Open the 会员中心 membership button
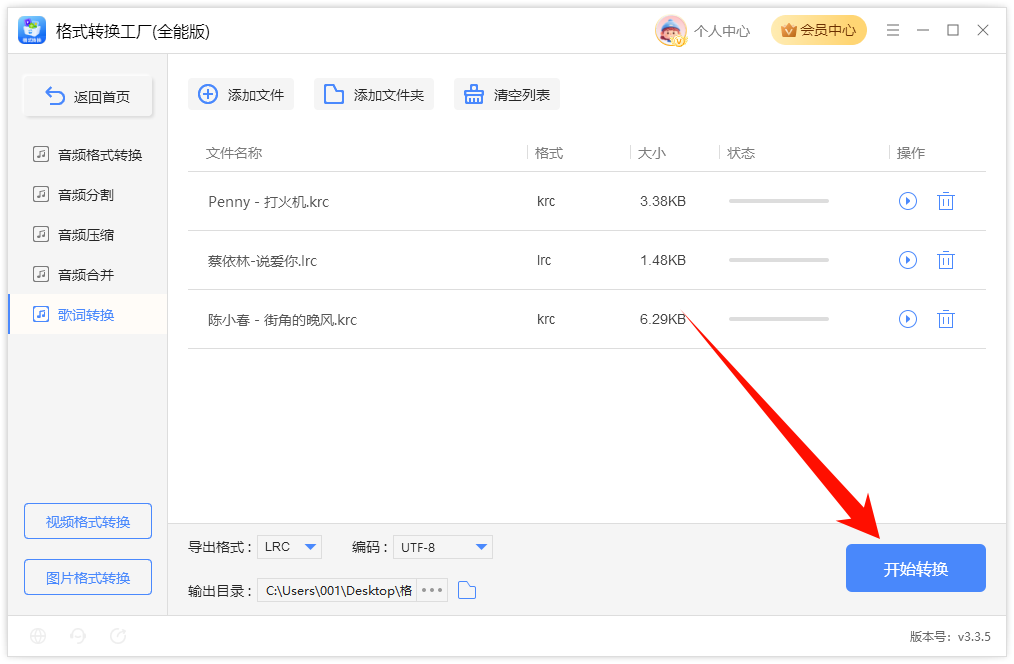 819,30
